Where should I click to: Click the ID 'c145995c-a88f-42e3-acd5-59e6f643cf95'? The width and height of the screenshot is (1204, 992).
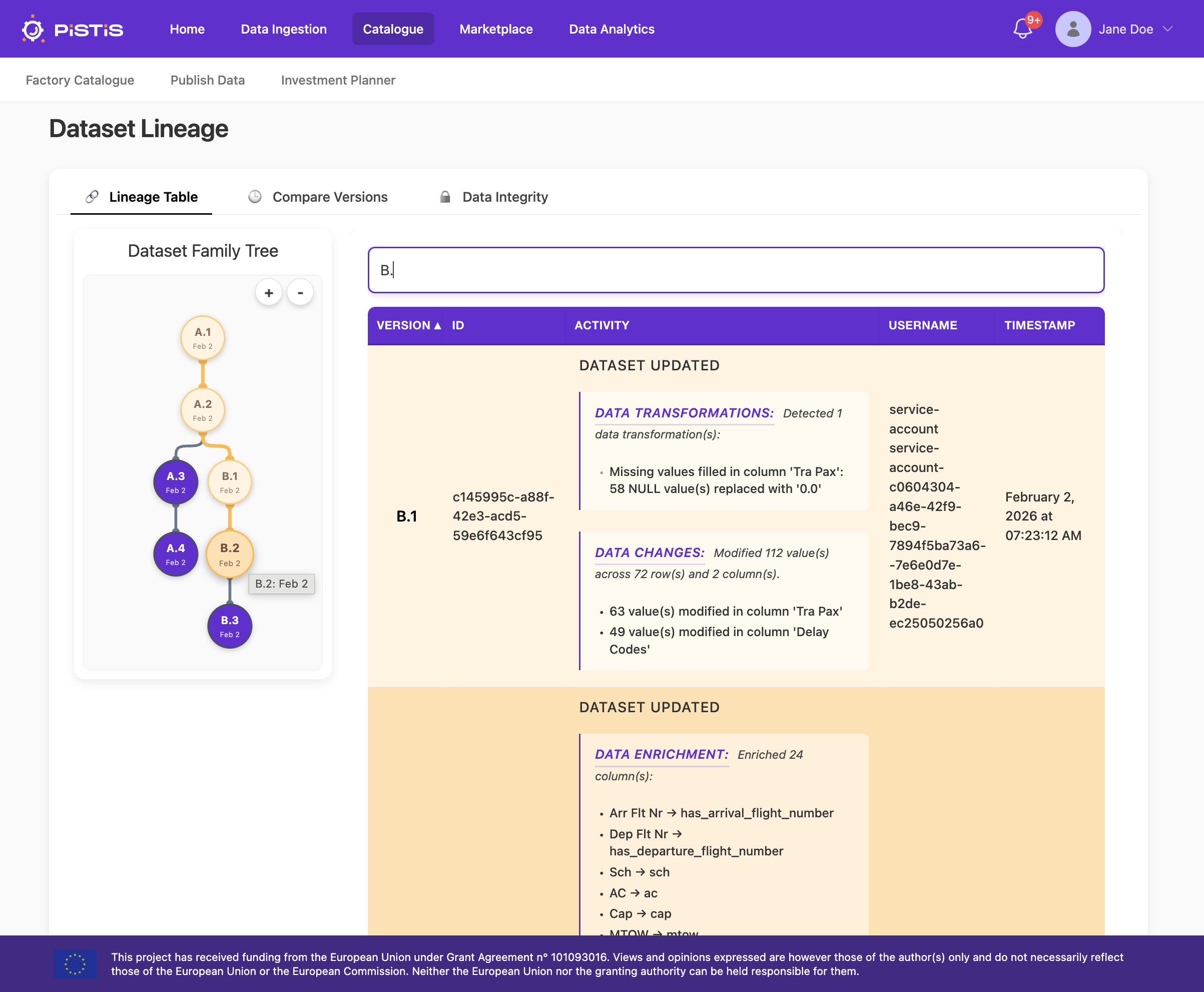pyautogui.click(x=503, y=516)
